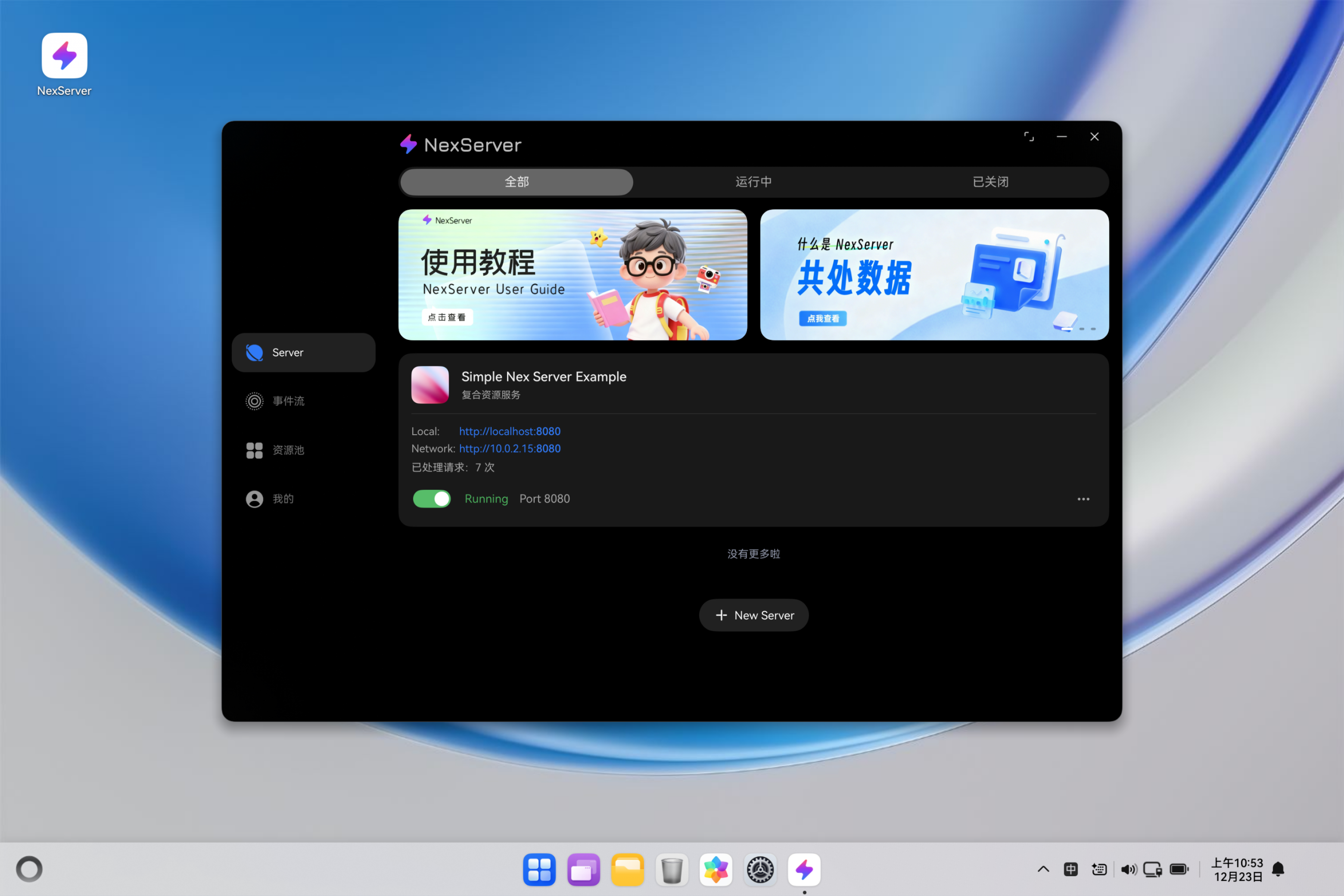This screenshot has width=1344, height=896.
Task: Switch to the 已关闭 tab
Action: pyautogui.click(x=990, y=182)
